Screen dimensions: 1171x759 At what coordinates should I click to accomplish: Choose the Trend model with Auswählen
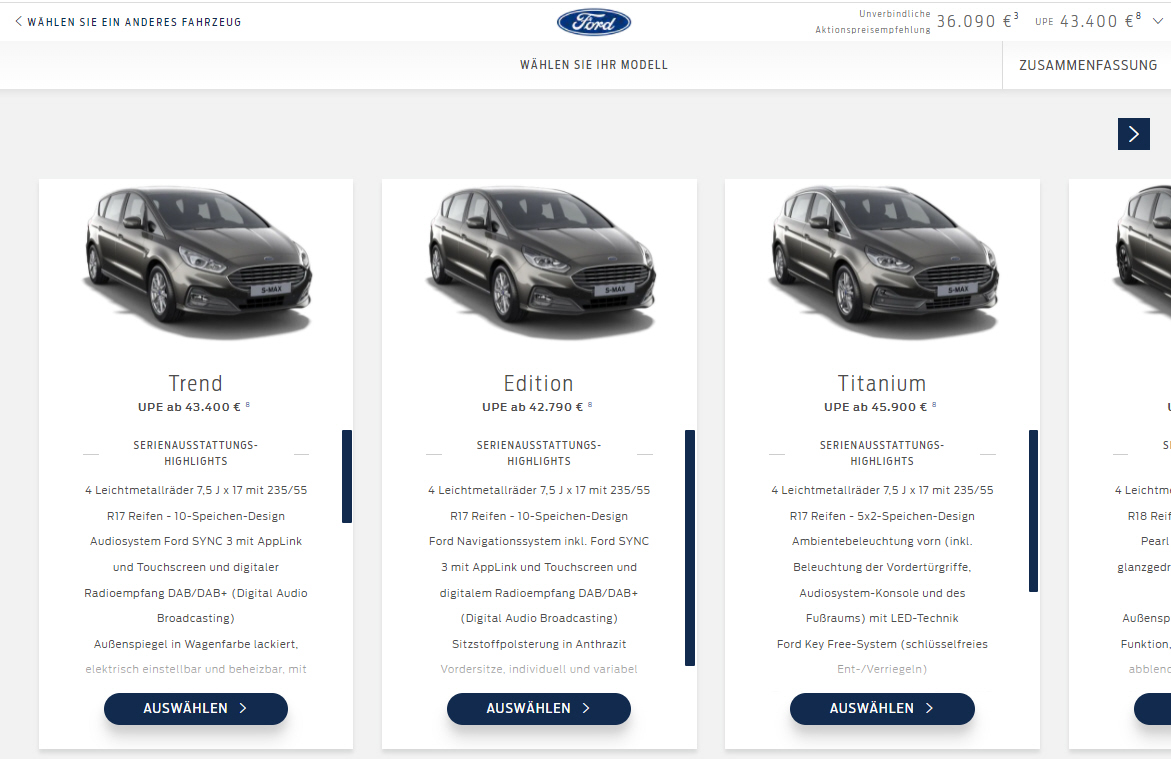pos(196,708)
